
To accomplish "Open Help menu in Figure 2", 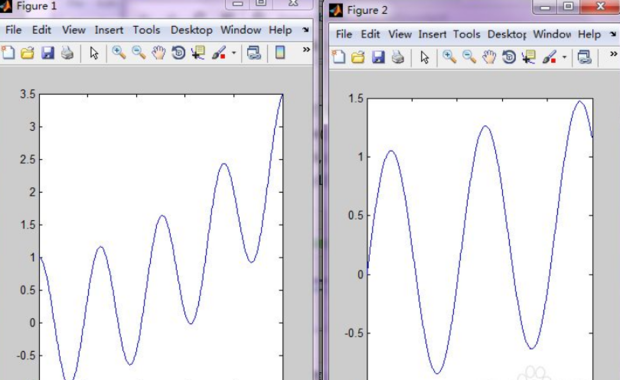I will pyautogui.click(x=589, y=34).
